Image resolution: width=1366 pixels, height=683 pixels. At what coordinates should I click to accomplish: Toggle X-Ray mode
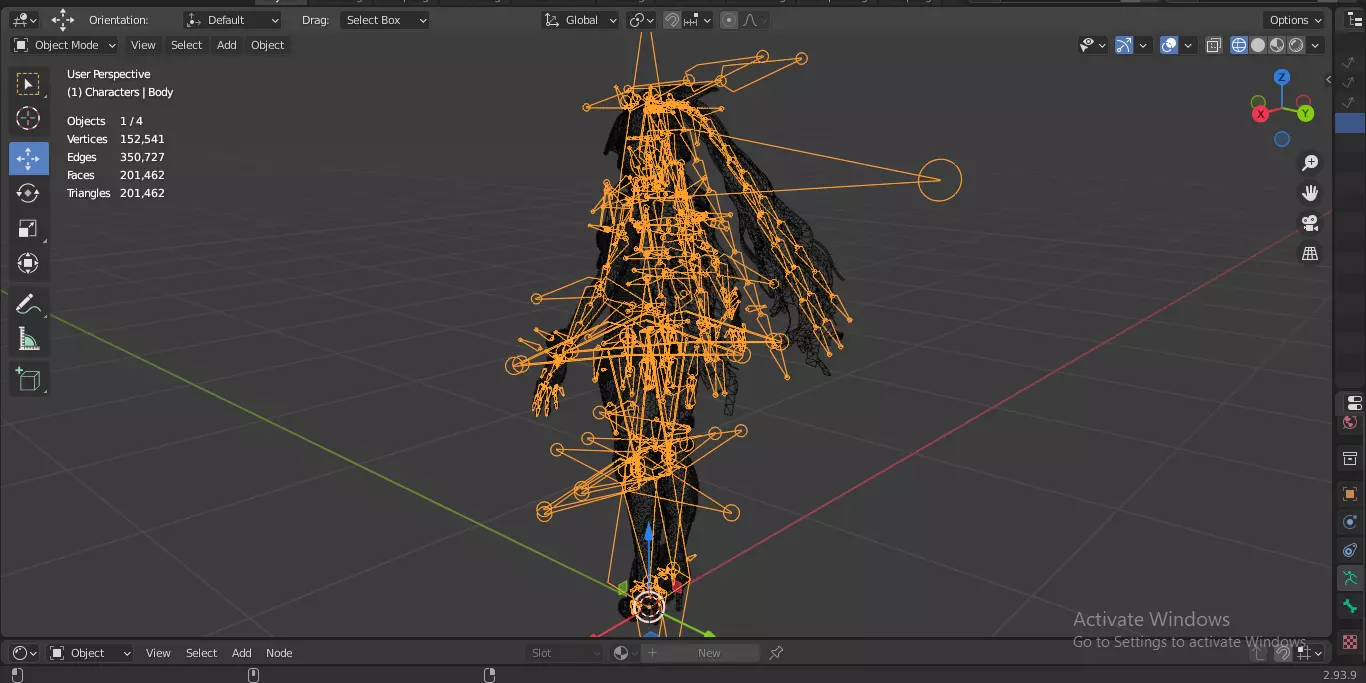(1214, 45)
